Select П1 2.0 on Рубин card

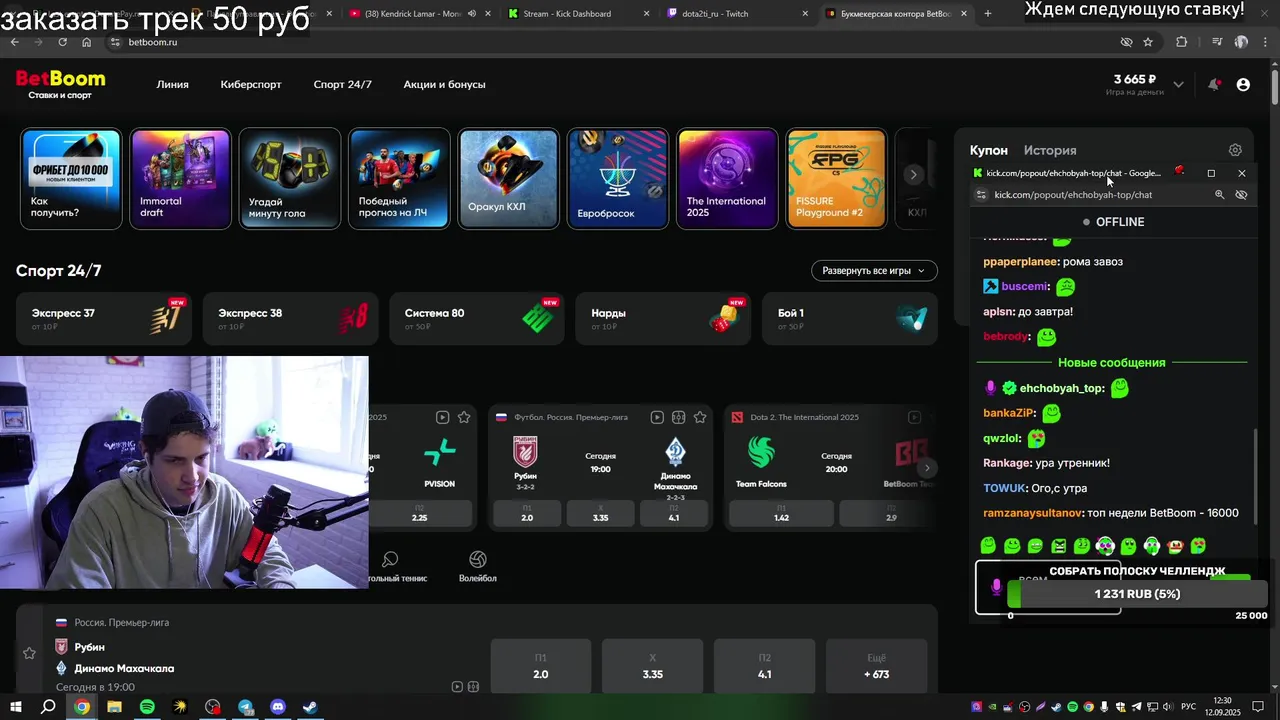click(527, 513)
